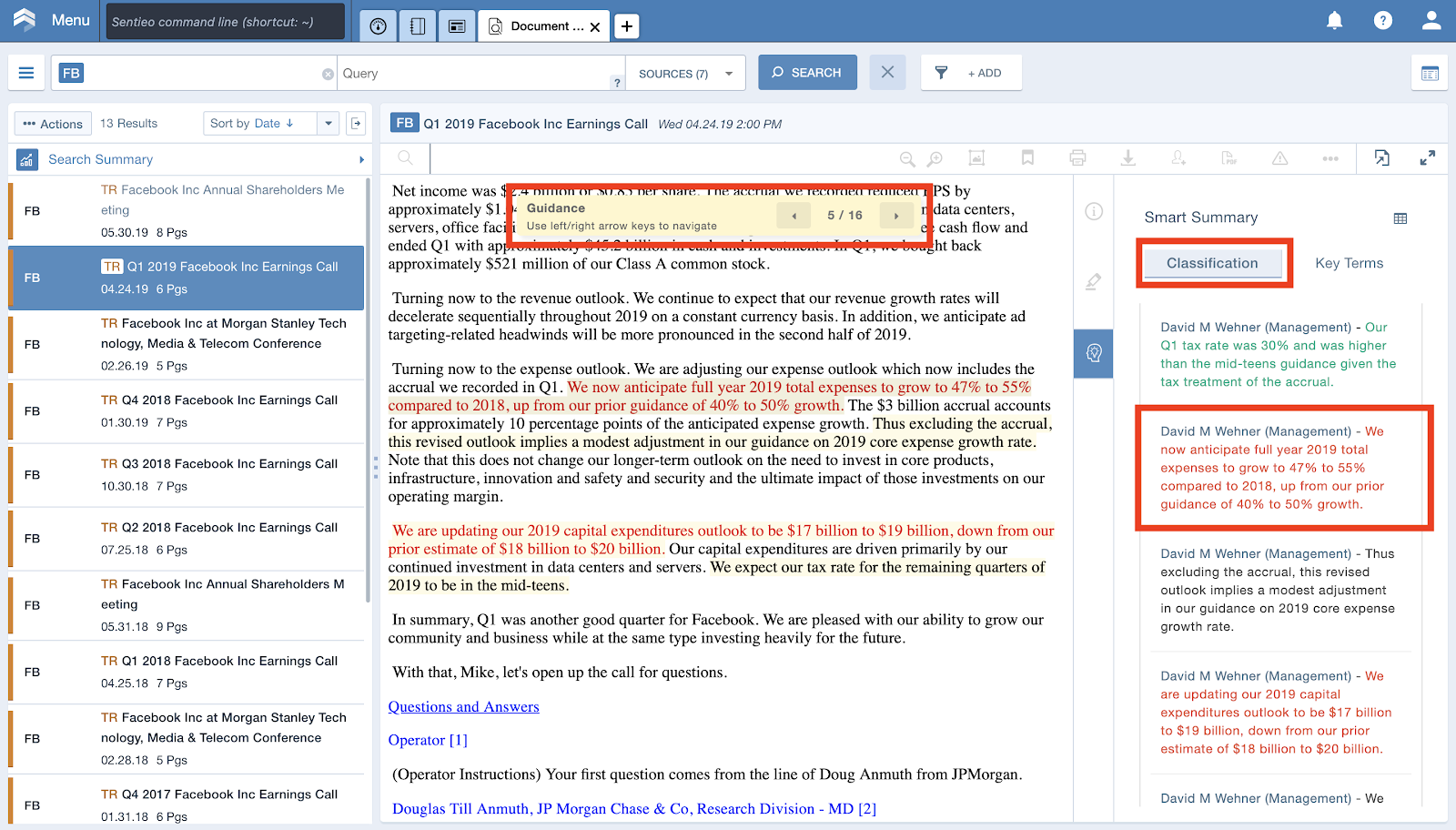Open the notebook tab icon
Image resolution: width=1456 pixels, height=830 pixels.
(418, 26)
